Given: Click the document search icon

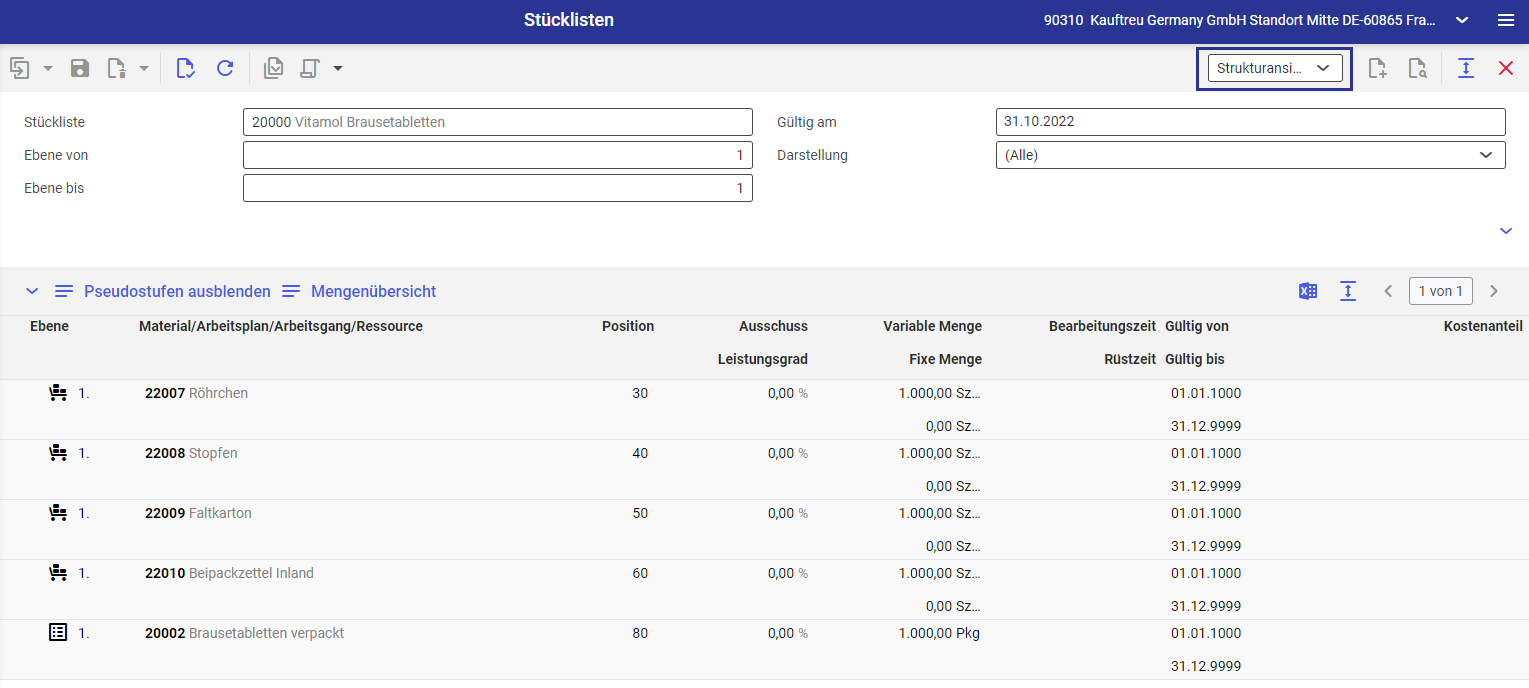Looking at the screenshot, I should (x=1417, y=68).
